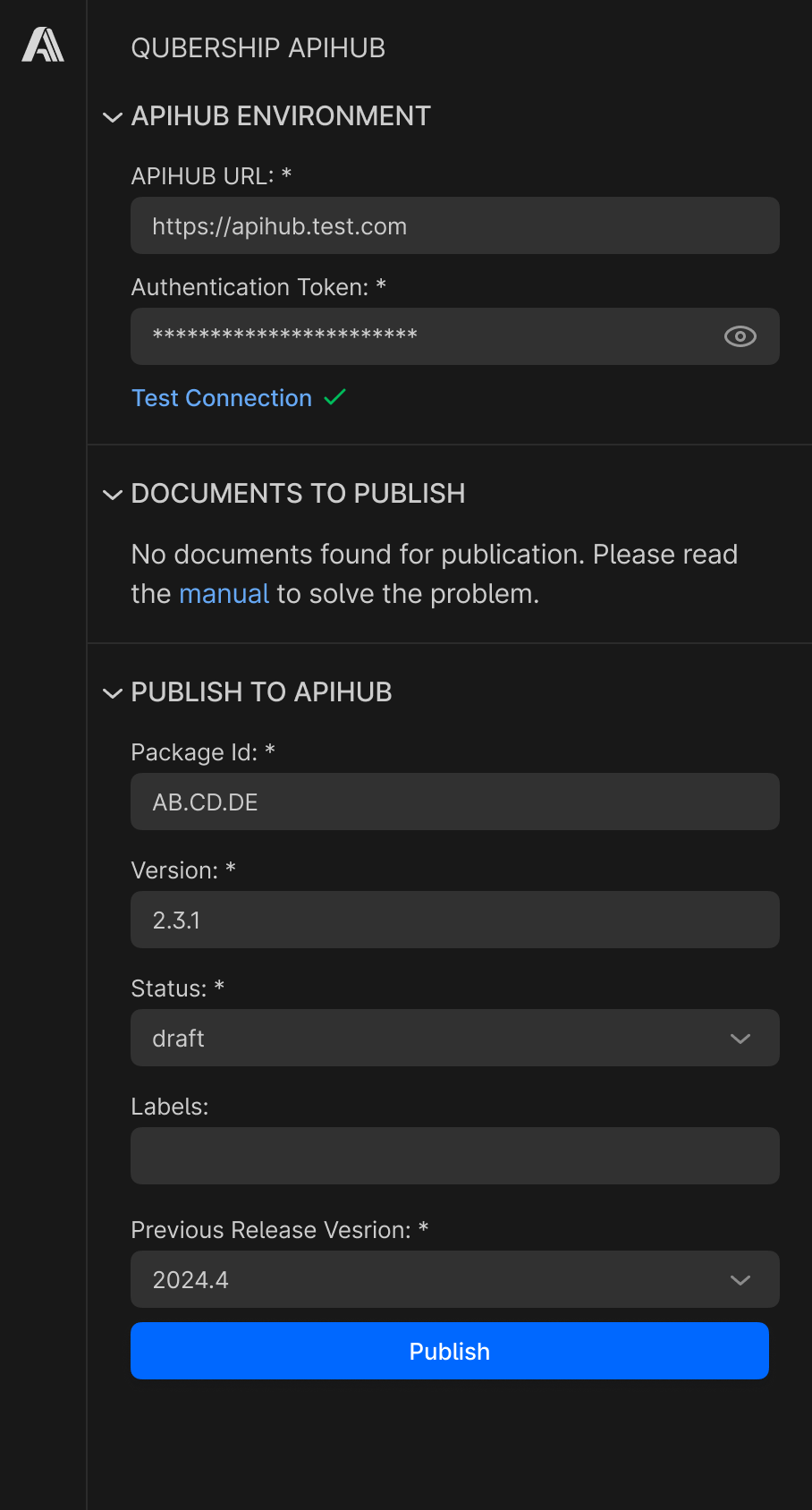Click the Status dropdown chevron arrow
Image resolution: width=812 pixels, height=1510 pixels.
click(740, 1039)
